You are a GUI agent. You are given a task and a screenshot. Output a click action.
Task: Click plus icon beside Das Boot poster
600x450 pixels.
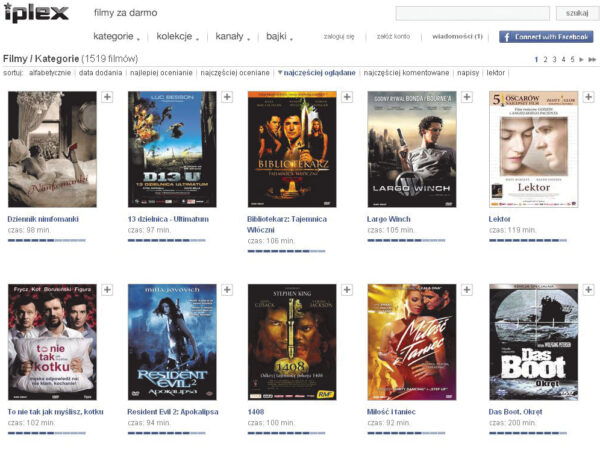click(x=587, y=290)
